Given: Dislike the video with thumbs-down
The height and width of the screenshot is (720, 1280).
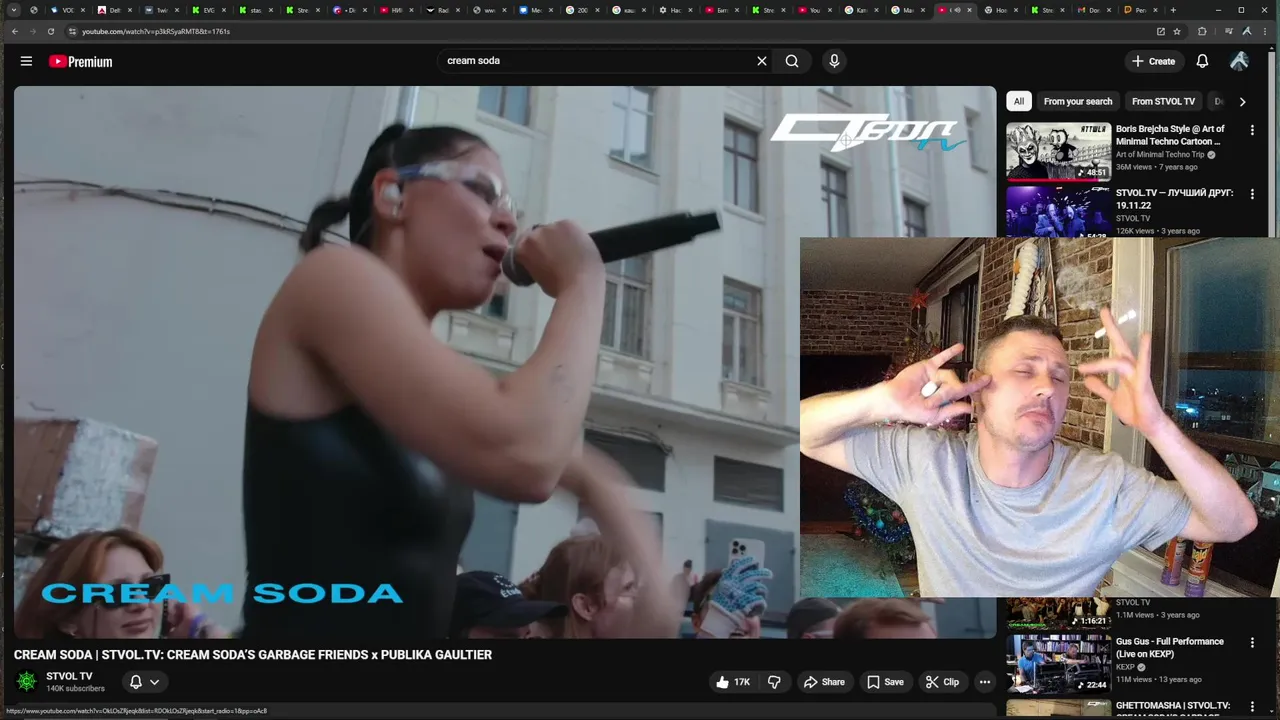Looking at the screenshot, I should (x=774, y=682).
